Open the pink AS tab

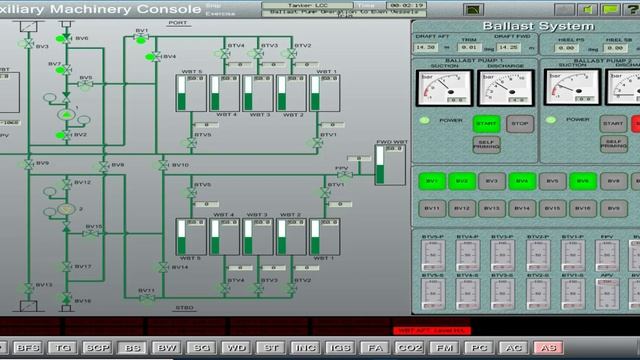[x=548, y=347]
